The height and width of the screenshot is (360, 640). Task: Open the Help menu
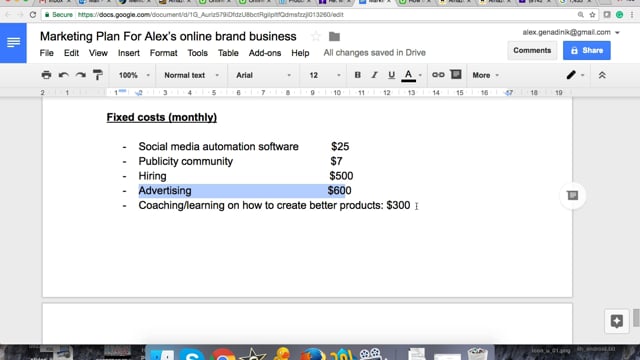tap(300, 53)
